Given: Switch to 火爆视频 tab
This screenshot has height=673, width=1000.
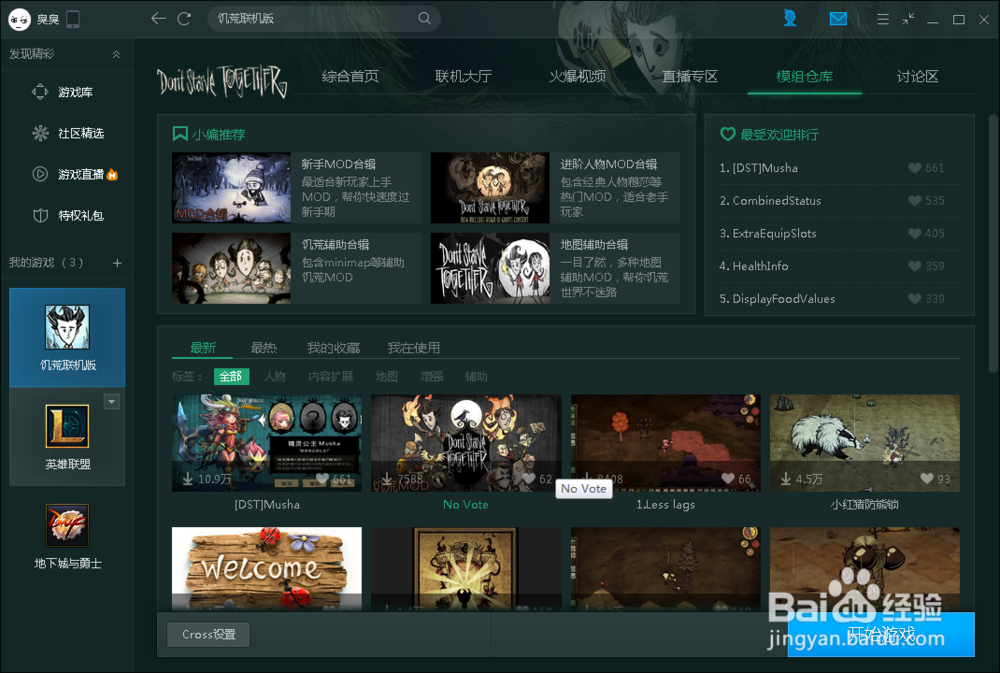Looking at the screenshot, I should pyautogui.click(x=577, y=77).
